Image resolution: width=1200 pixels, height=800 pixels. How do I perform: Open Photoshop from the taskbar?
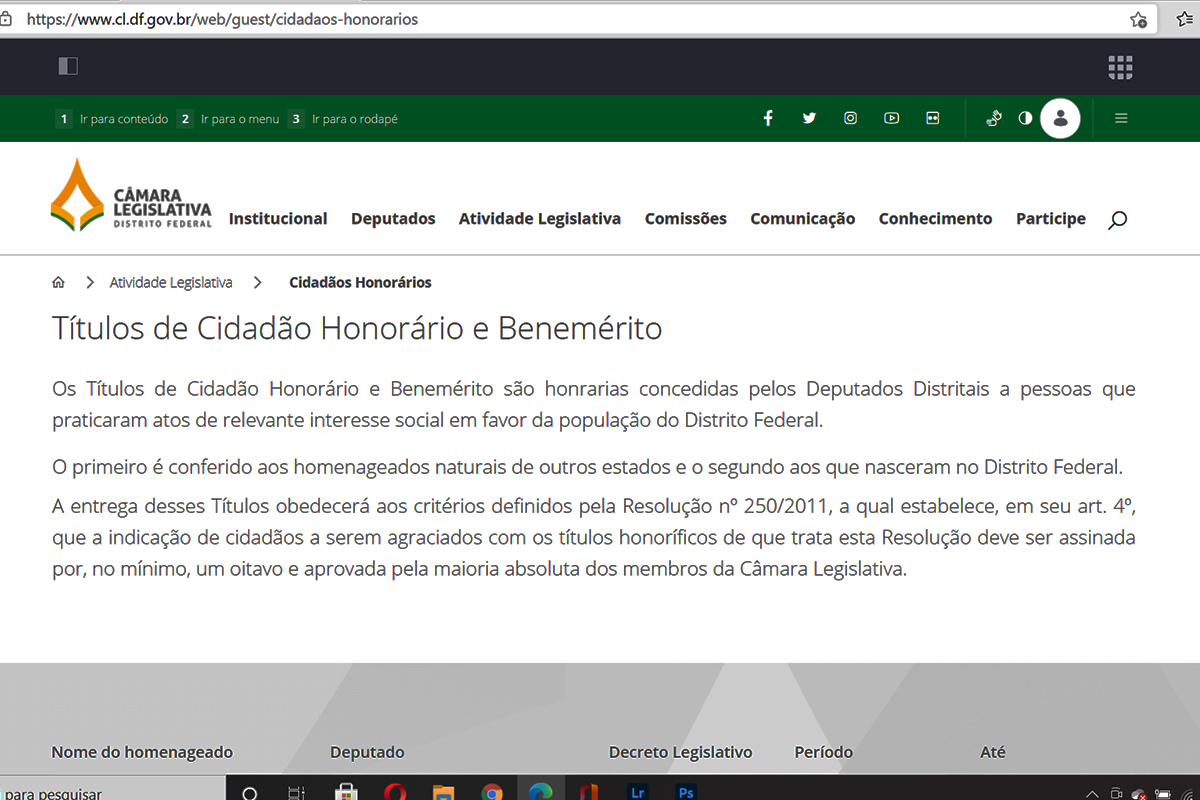[686, 792]
